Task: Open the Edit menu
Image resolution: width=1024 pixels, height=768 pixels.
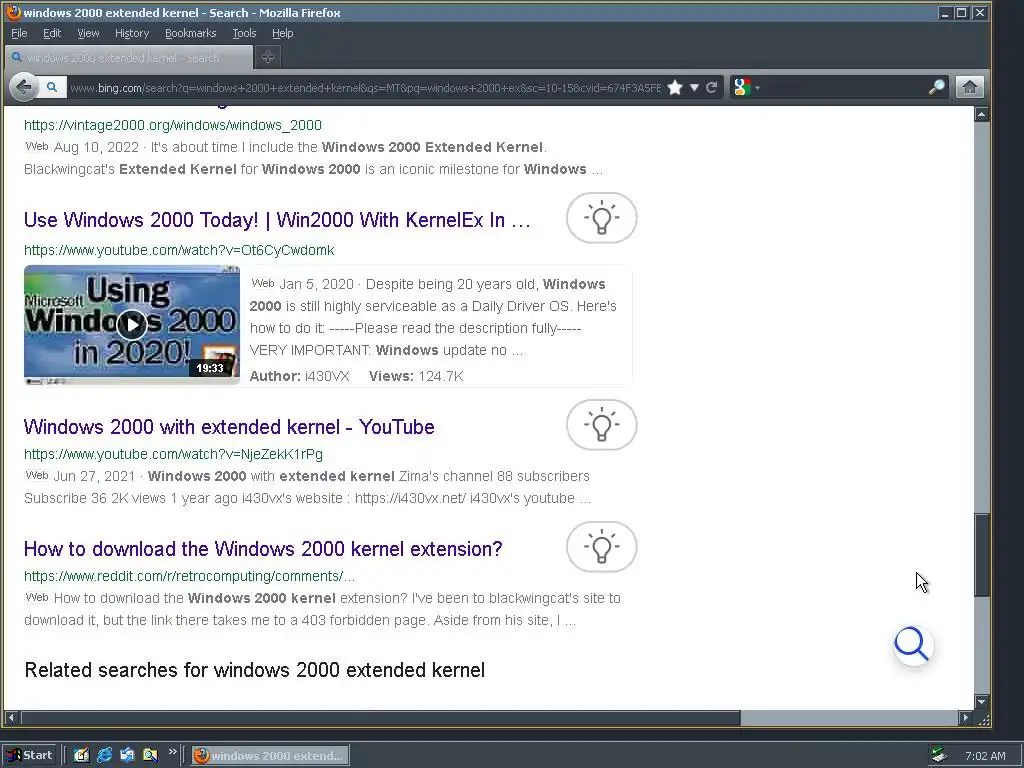Action: 52,33
